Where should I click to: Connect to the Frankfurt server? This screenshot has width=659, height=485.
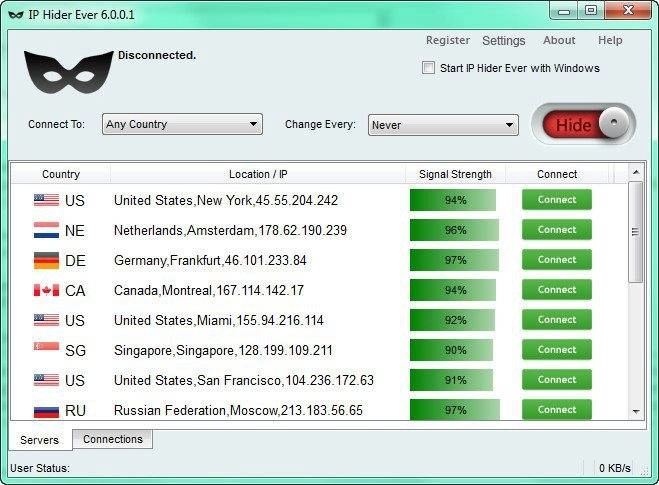click(x=557, y=260)
